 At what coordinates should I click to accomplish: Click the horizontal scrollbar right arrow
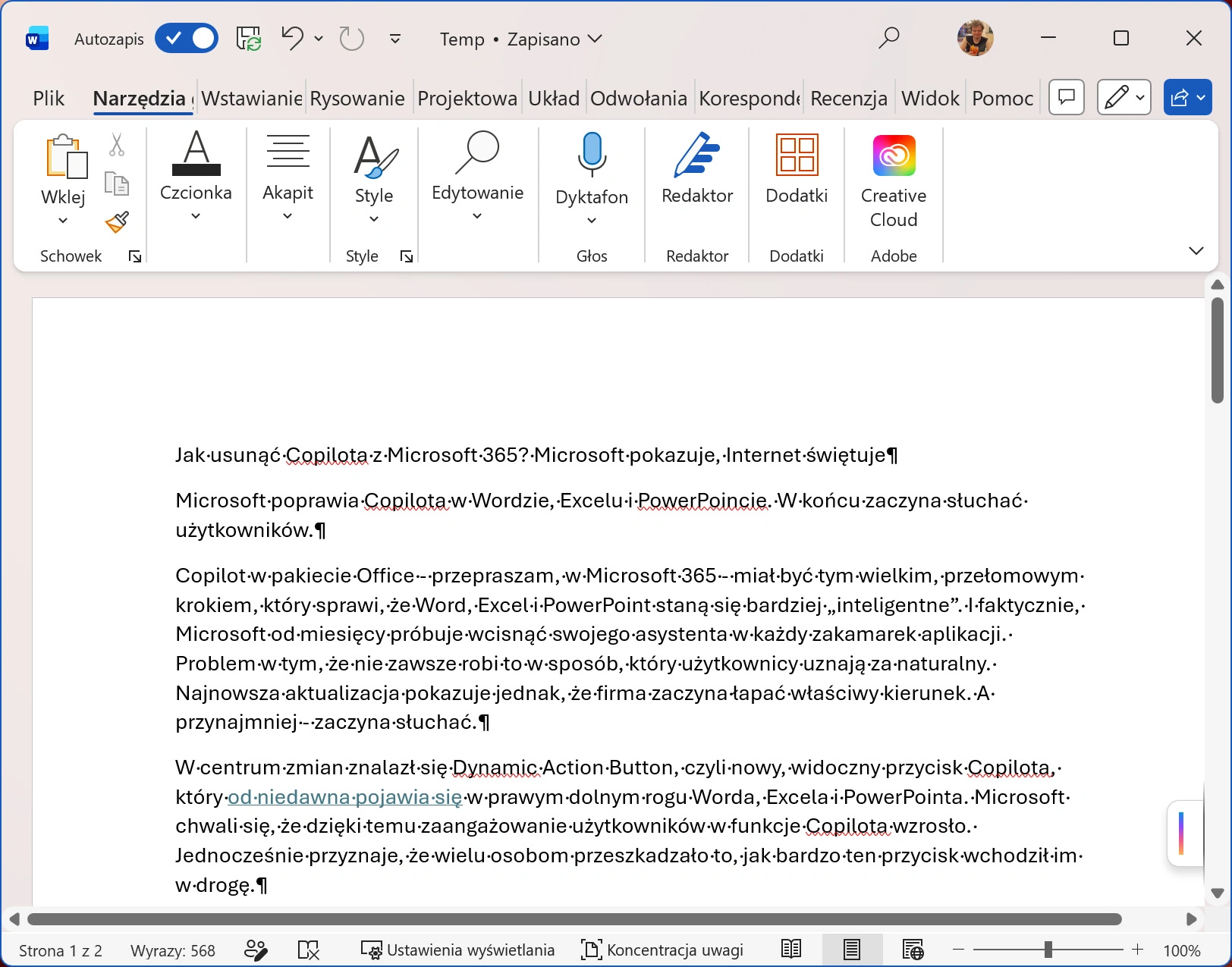click(1191, 919)
